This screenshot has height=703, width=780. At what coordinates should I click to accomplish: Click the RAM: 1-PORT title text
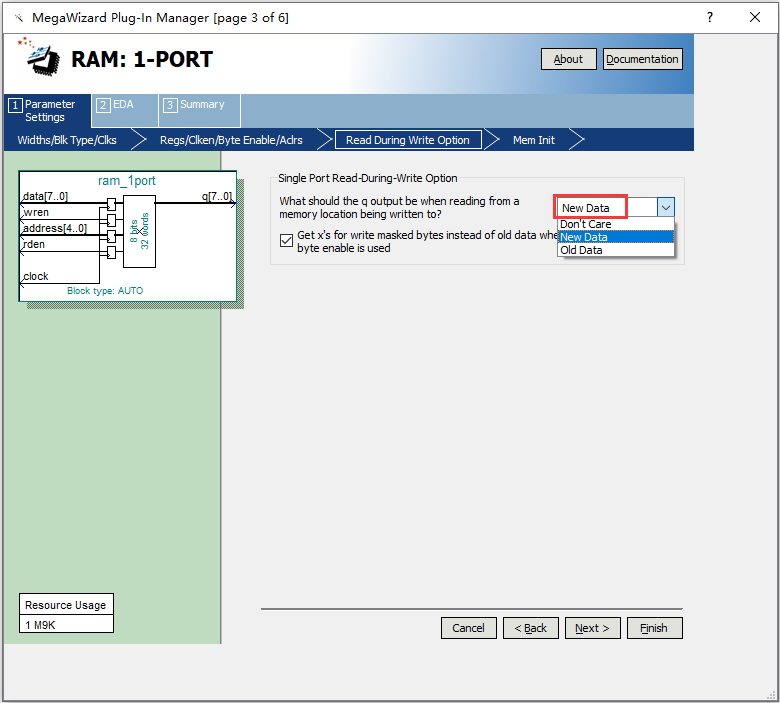pos(142,59)
